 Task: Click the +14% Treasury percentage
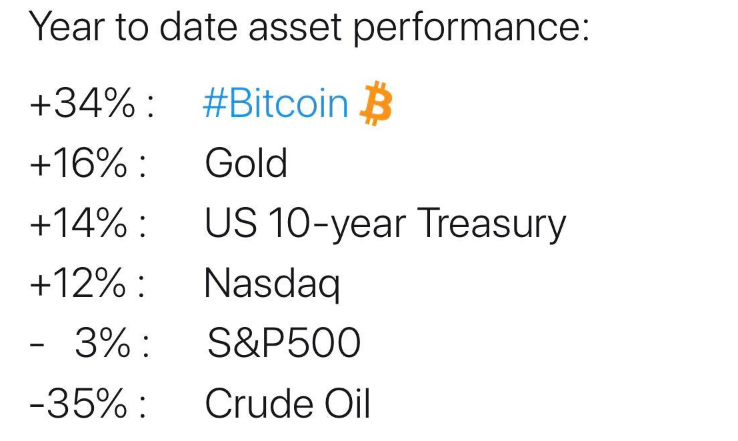79,223
